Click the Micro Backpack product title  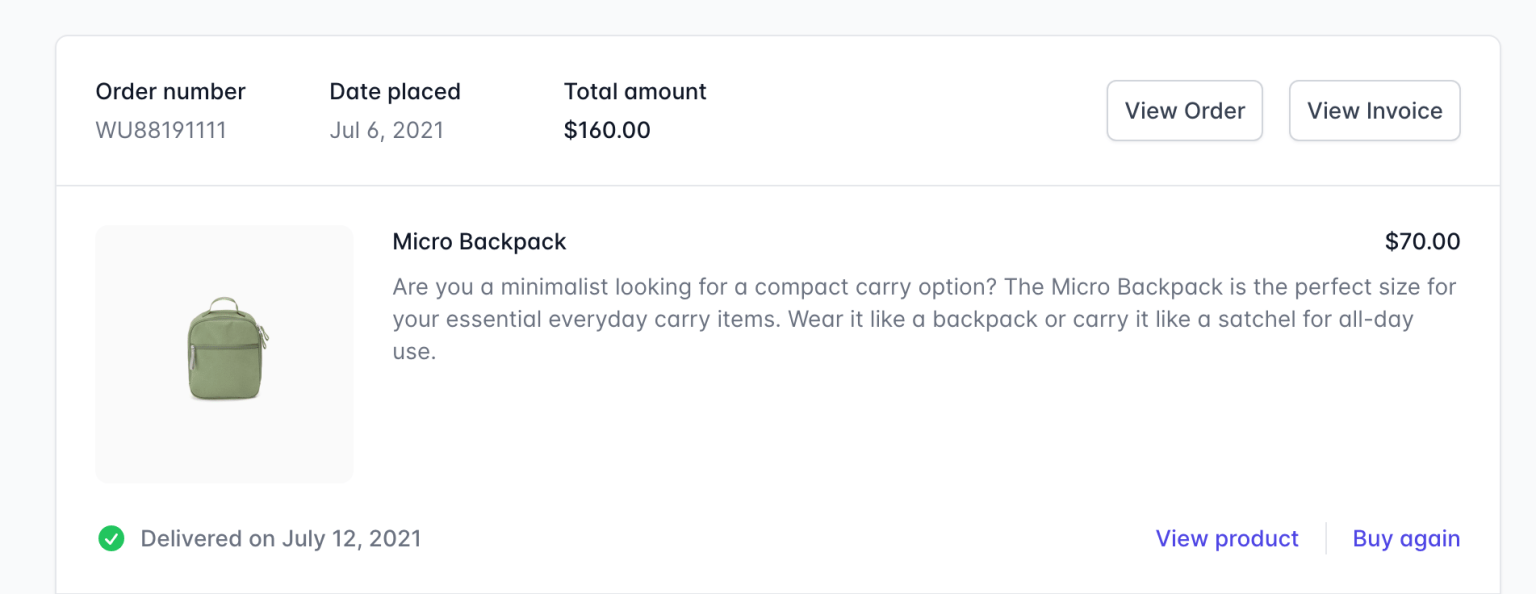[x=479, y=242]
